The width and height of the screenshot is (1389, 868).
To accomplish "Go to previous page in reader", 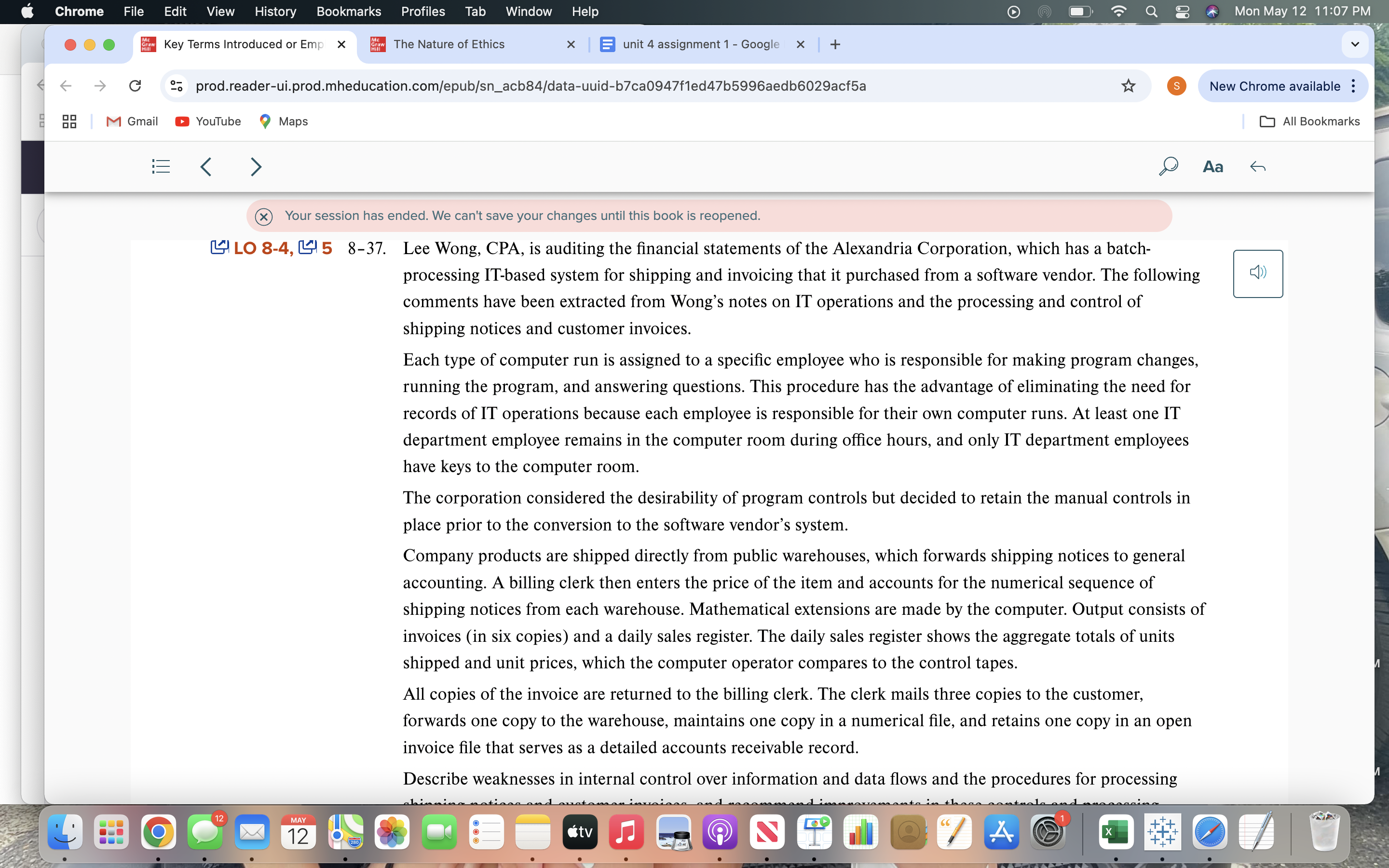I will [206, 166].
